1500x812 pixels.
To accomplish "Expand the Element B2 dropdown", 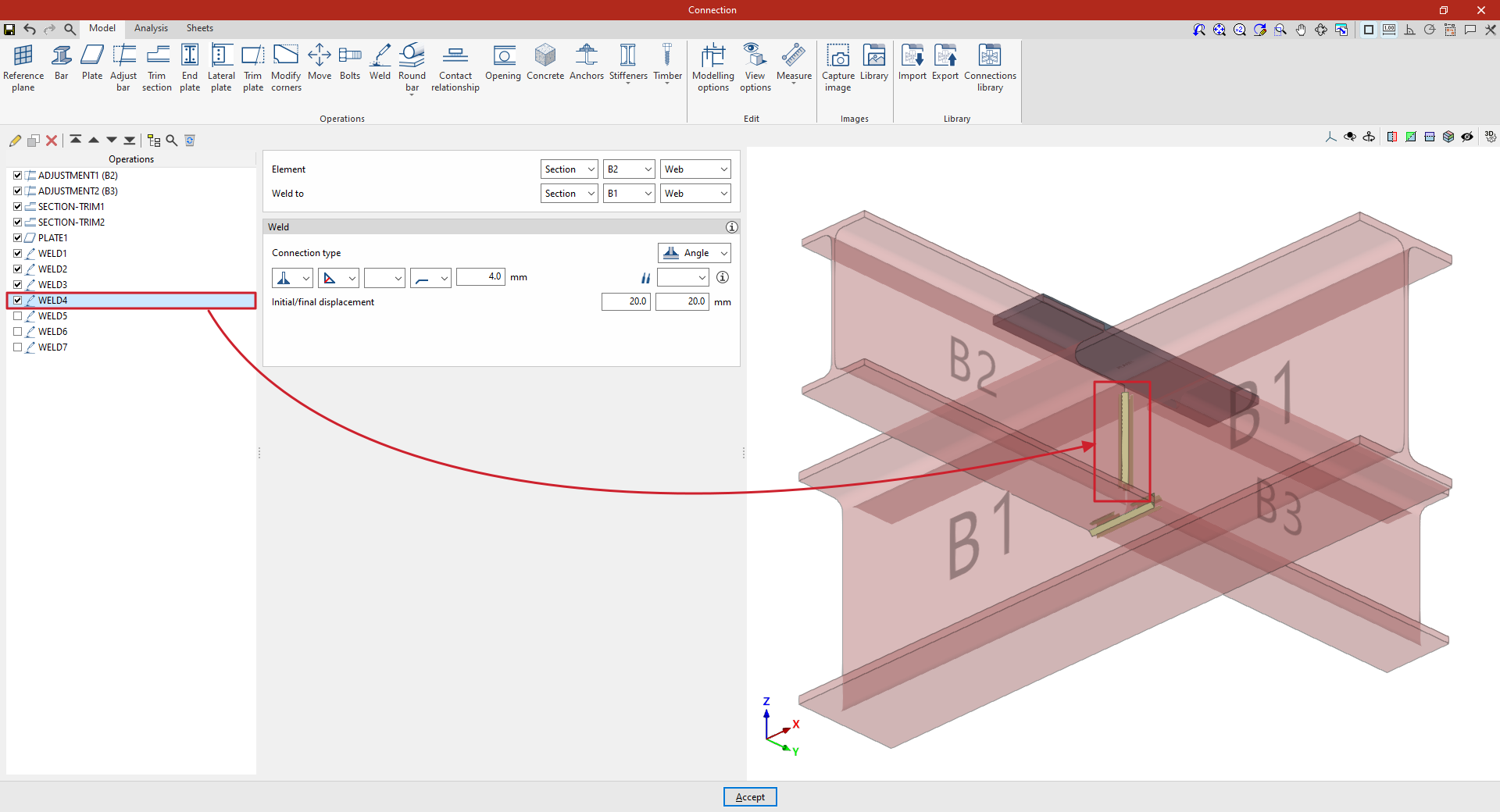I will click(629, 169).
